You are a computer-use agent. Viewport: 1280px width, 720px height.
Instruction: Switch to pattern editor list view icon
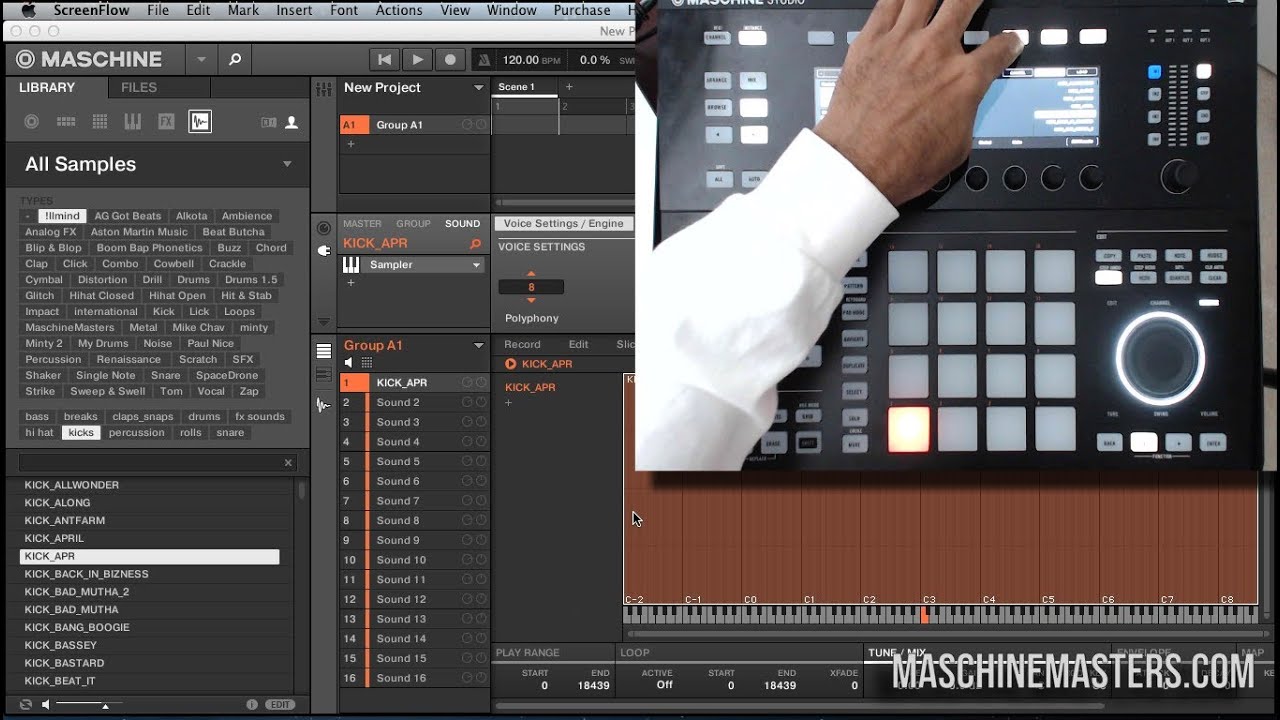coord(323,351)
